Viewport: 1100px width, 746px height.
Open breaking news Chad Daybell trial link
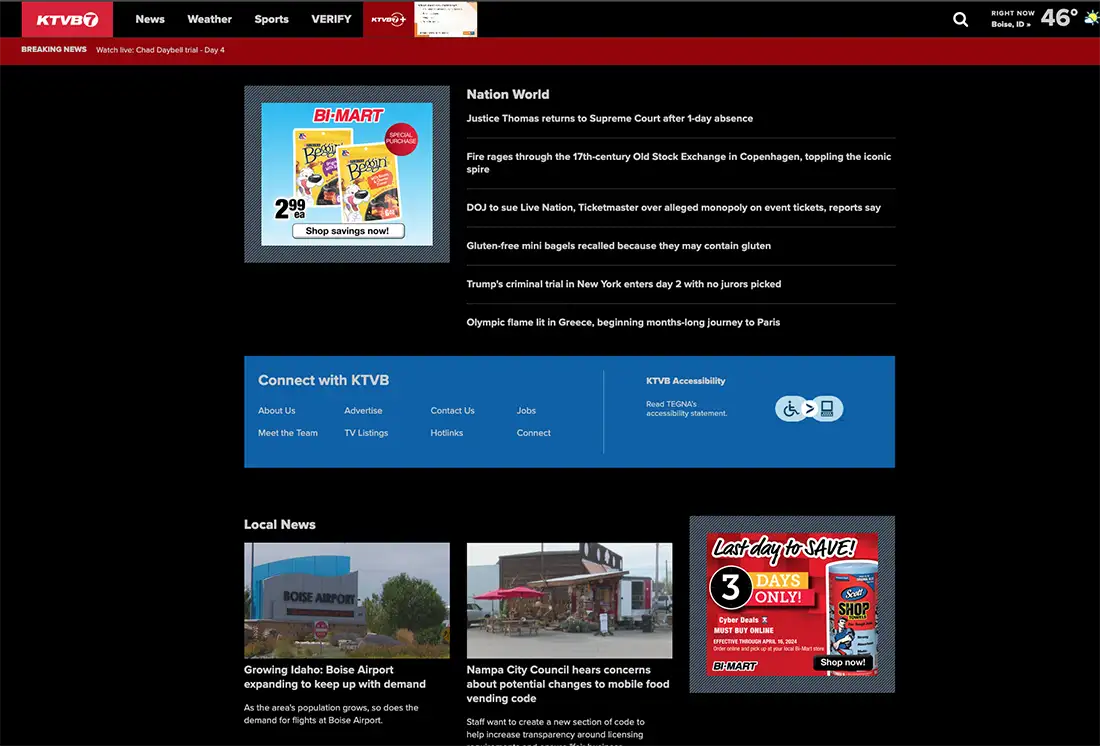pyautogui.click(x=160, y=50)
